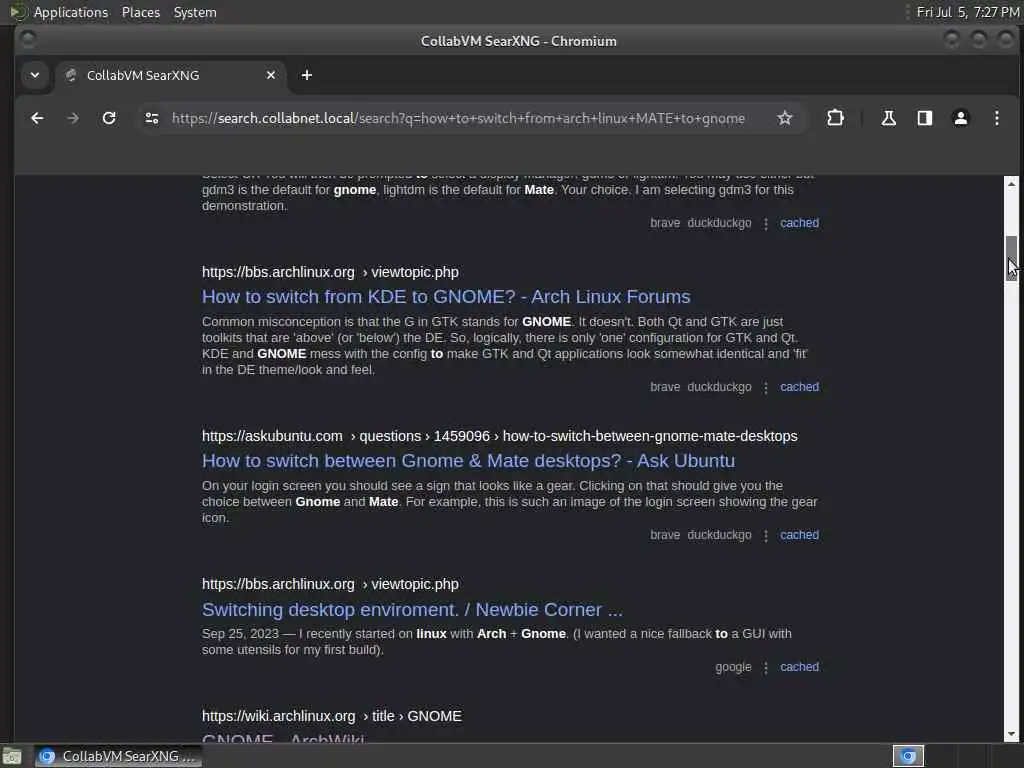Open the System menu
This screenshot has width=1024, height=768.
195,12
